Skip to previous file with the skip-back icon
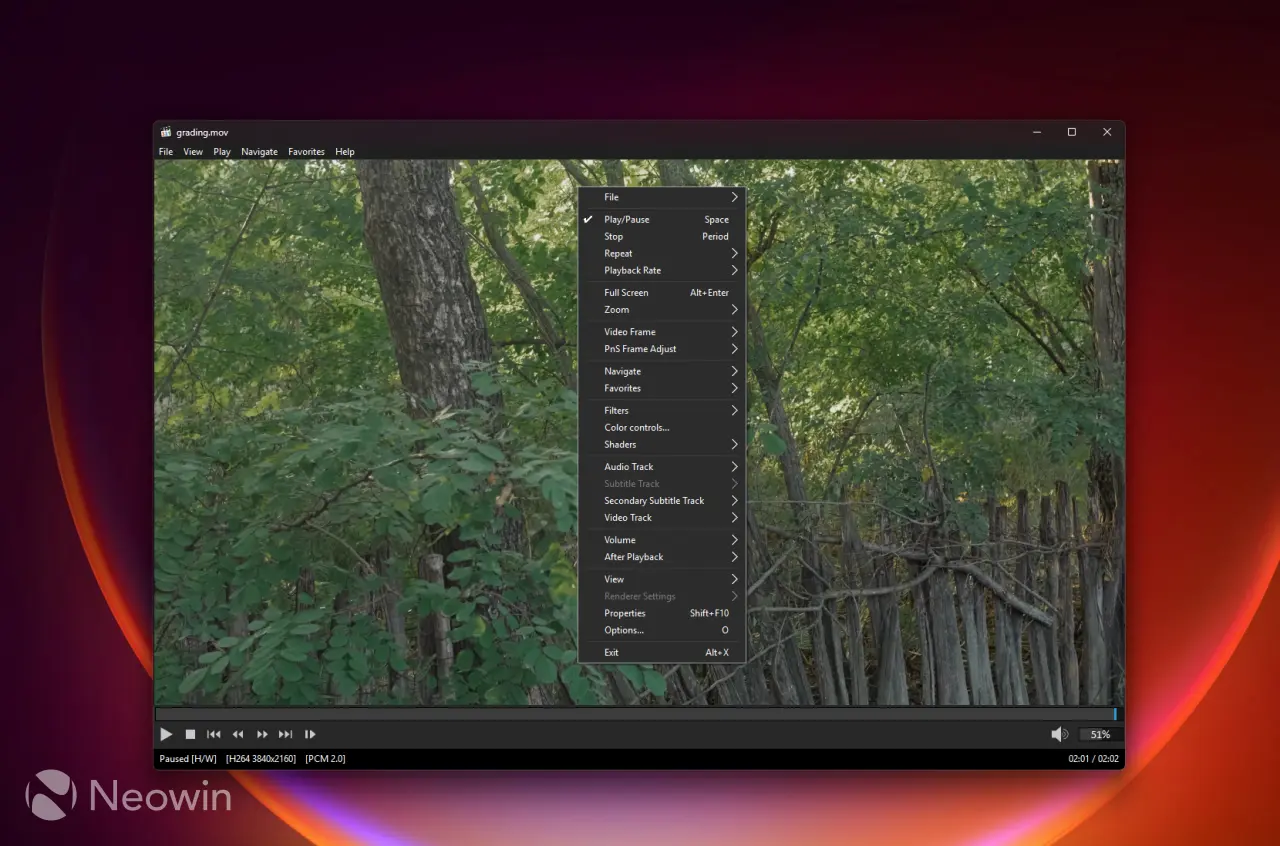The height and width of the screenshot is (846, 1280). (x=214, y=734)
